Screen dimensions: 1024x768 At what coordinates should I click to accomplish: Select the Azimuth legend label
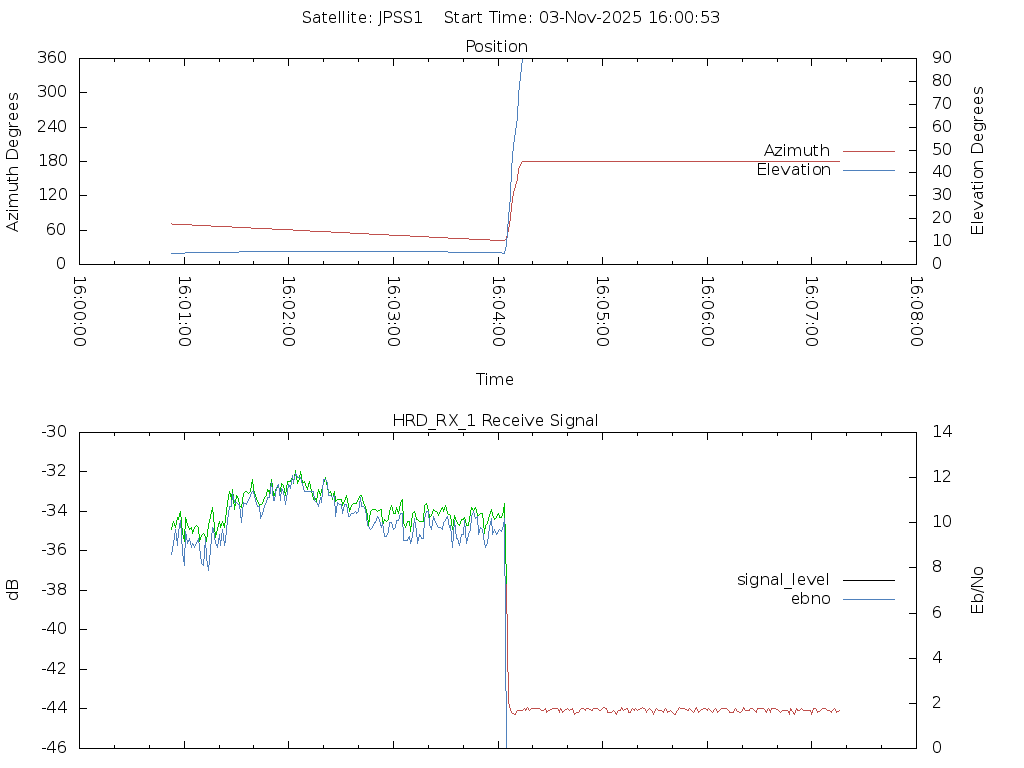[x=797, y=151]
